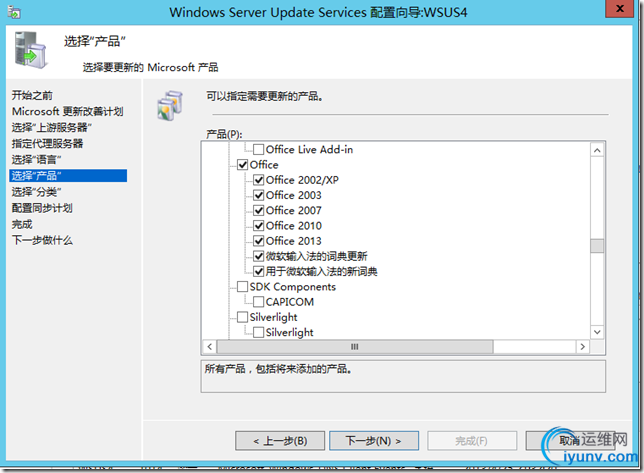Select 选择"上游服务器" step
This screenshot has width=644, height=473.
pyautogui.click(x=51, y=127)
